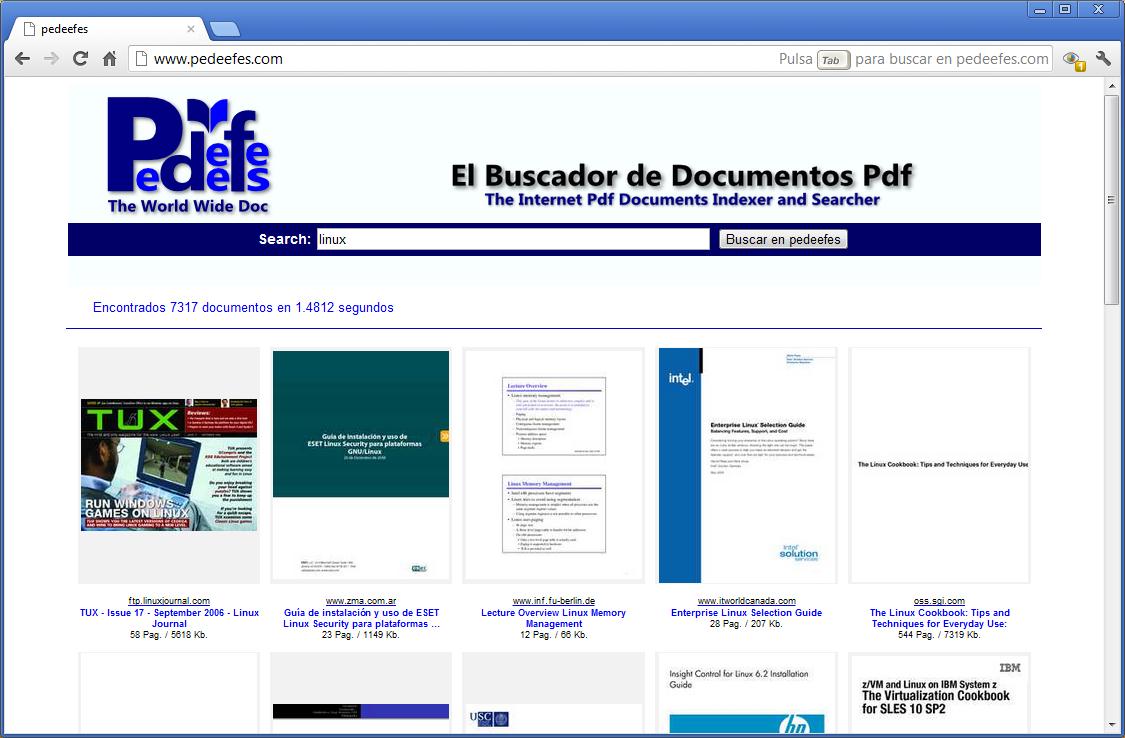The width and height of the screenshot is (1125, 738).
Task: Open the Linux Cookbook document thumbnail
Action: coord(939,465)
